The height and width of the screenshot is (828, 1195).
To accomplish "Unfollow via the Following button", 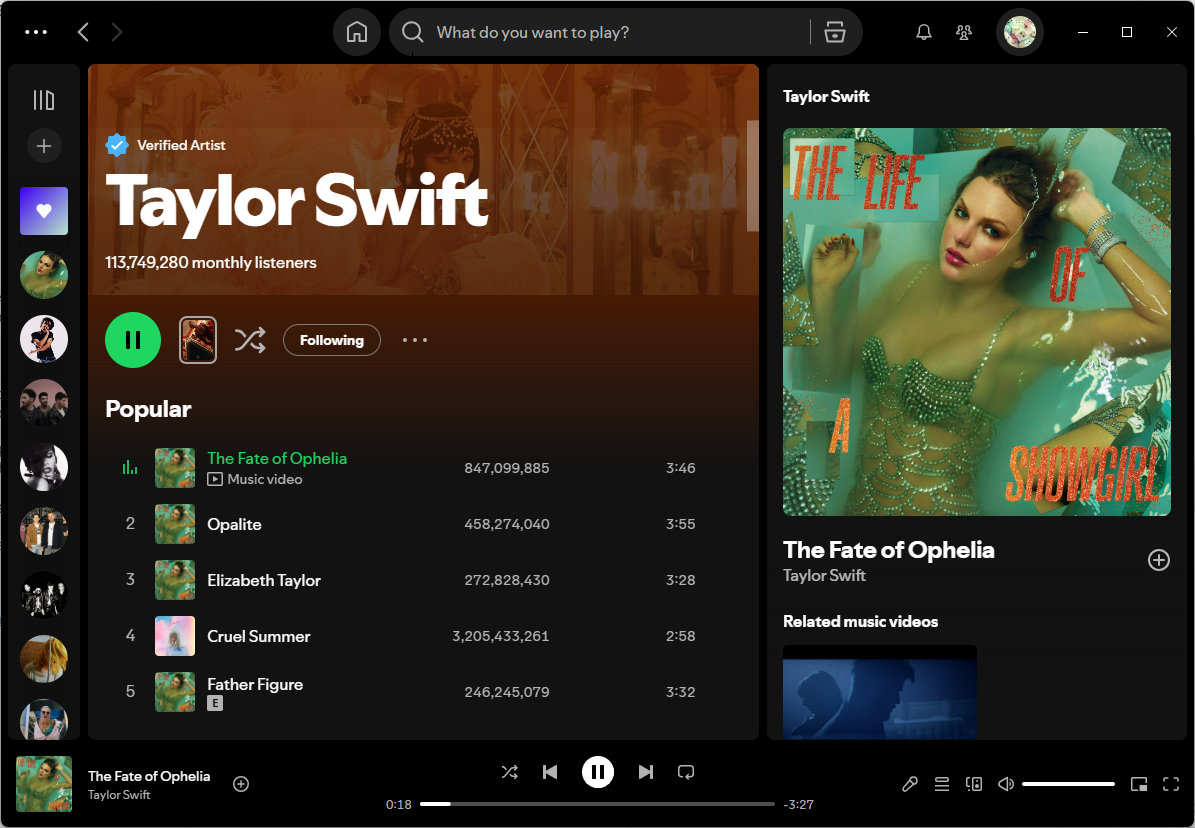I will (x=331, y=340).
